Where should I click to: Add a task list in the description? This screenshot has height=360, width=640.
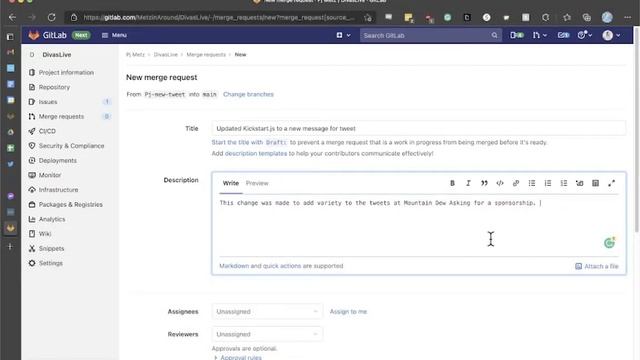tap(564, 183)
